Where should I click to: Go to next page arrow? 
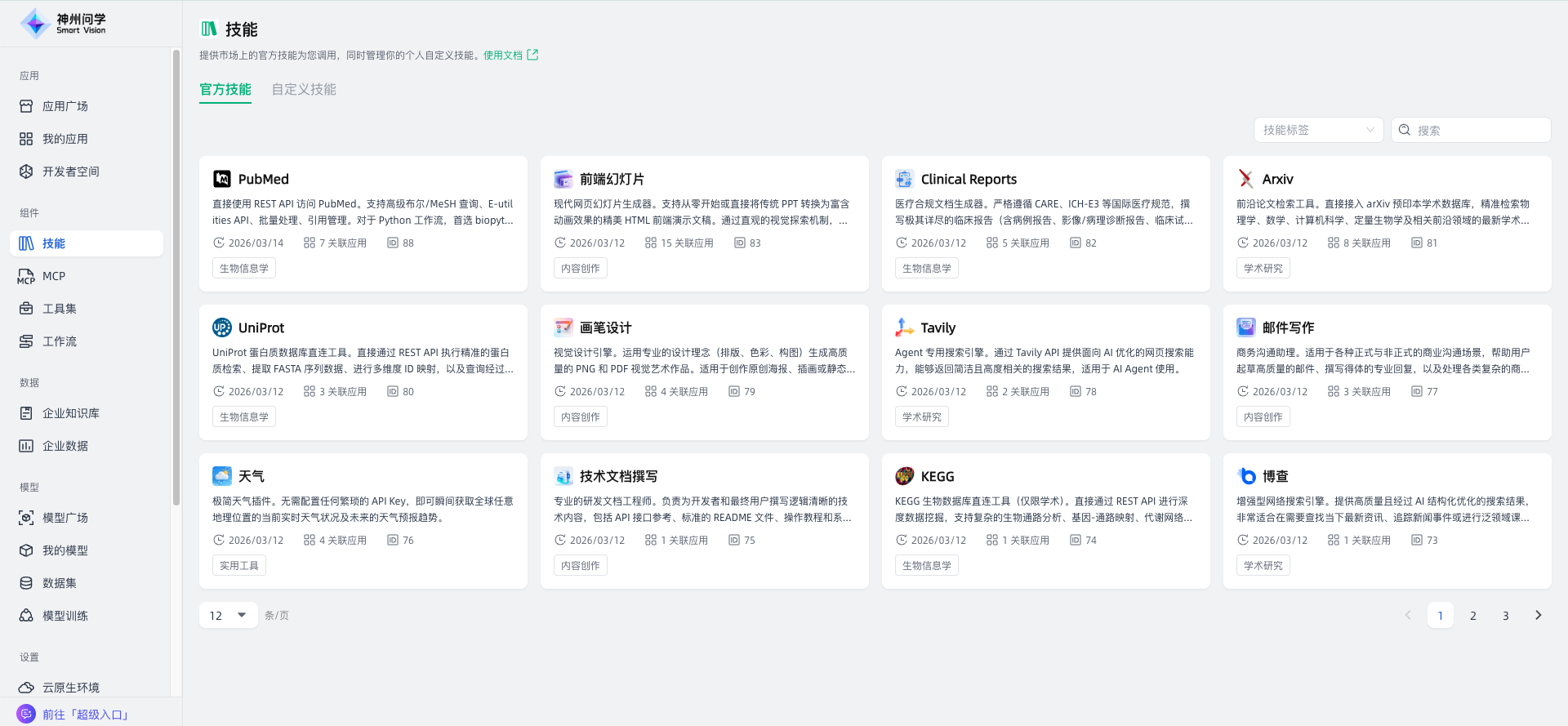point(1538,615)
